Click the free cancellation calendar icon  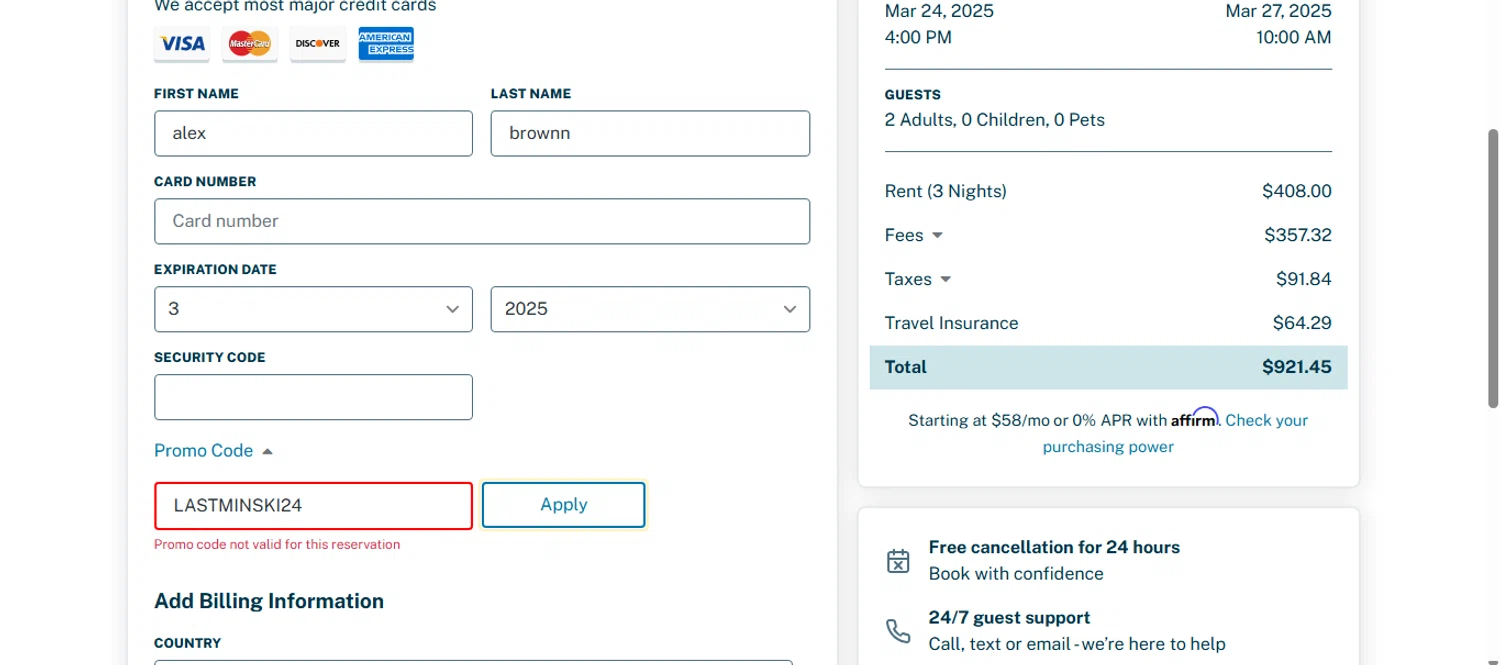point(898,561)
